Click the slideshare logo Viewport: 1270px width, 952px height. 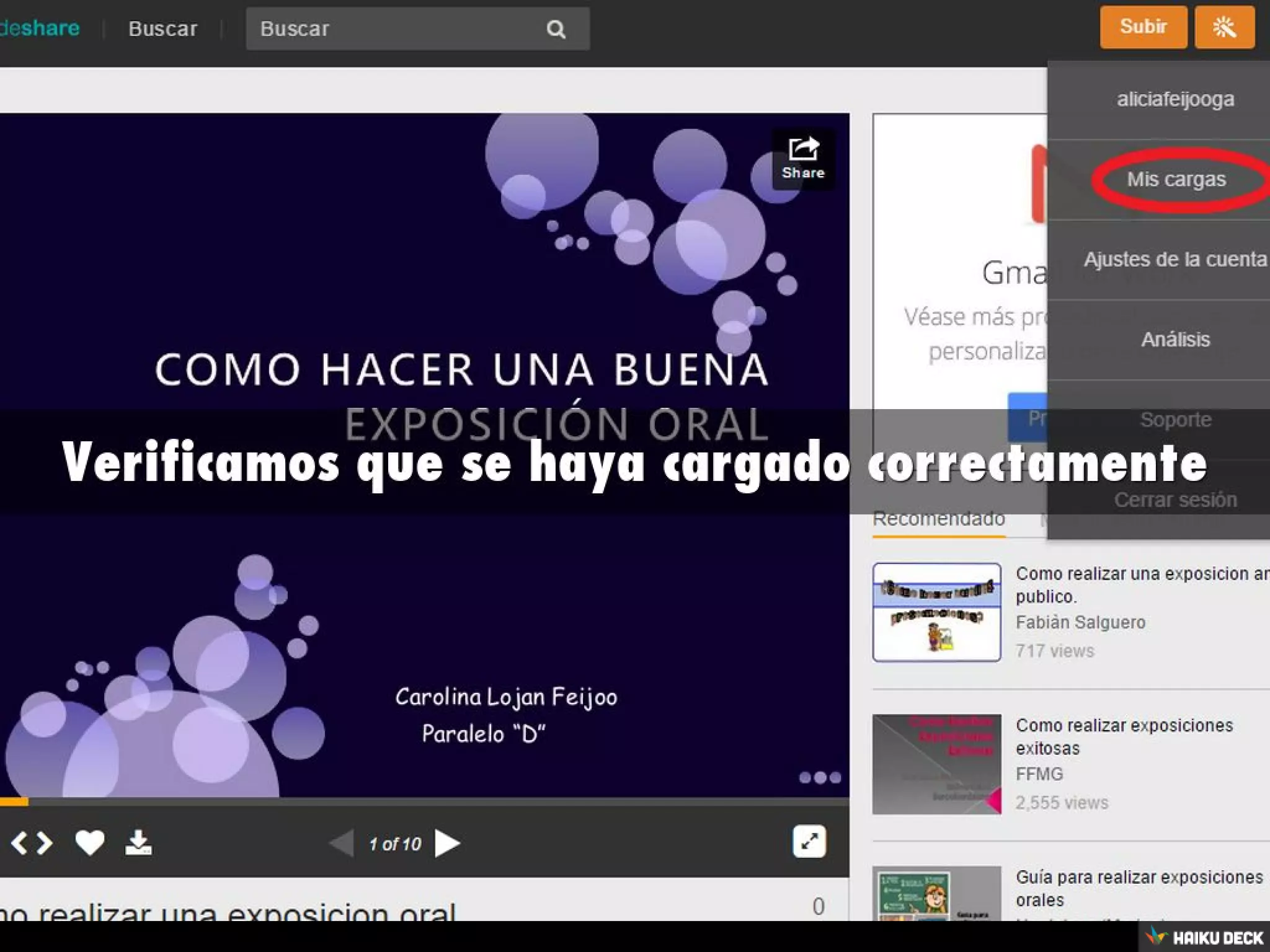(40, 28)
